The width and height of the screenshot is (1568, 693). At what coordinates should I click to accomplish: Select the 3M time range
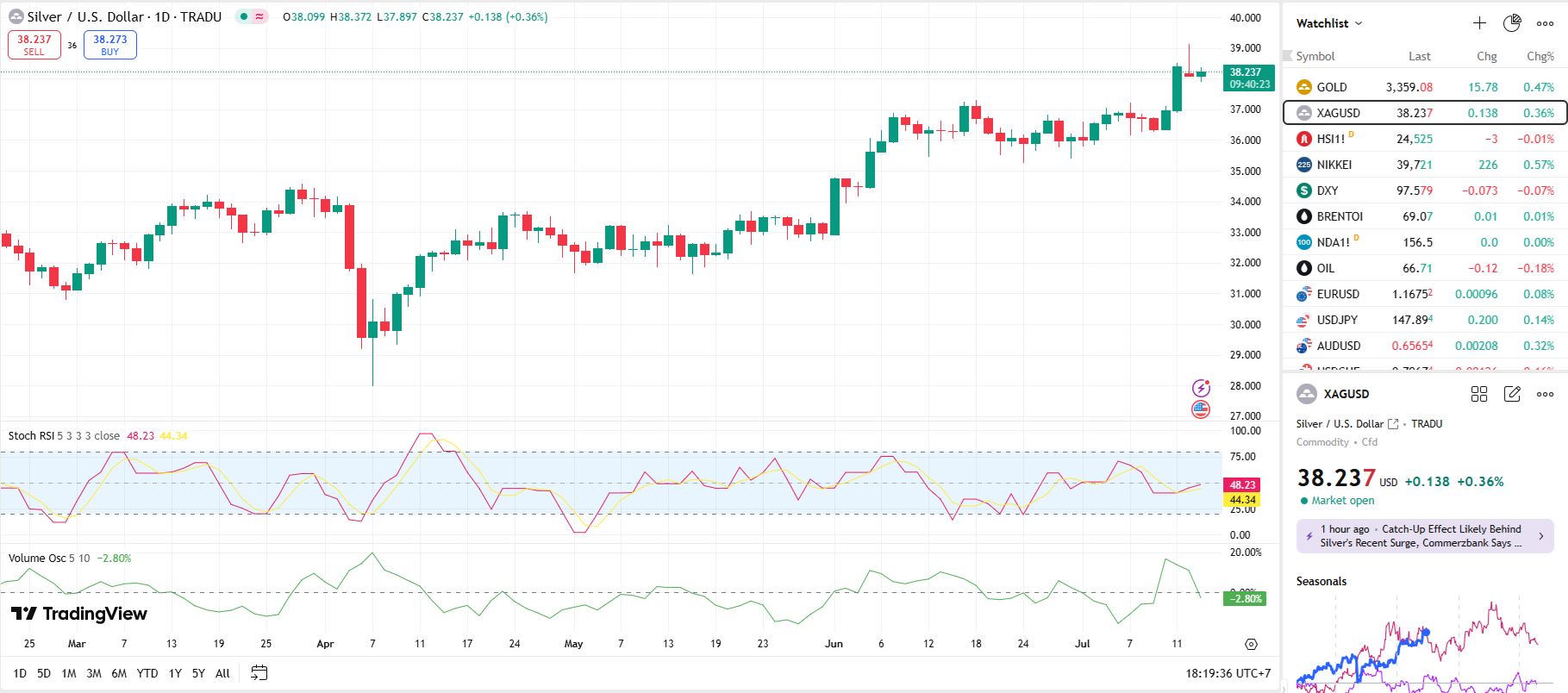pyautogui.click(x=94, y=673)
